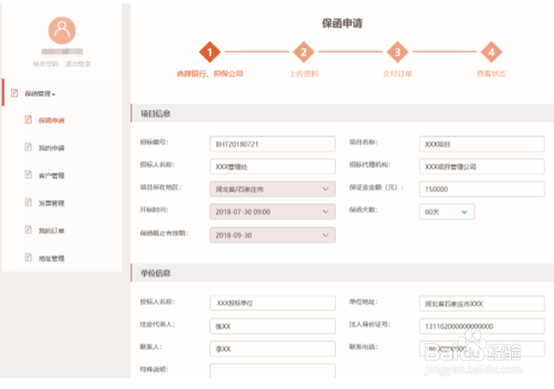Click the 选择银行、担保公司 step label
The height and width of the screenshot is (389, 554).
(210, 74)
